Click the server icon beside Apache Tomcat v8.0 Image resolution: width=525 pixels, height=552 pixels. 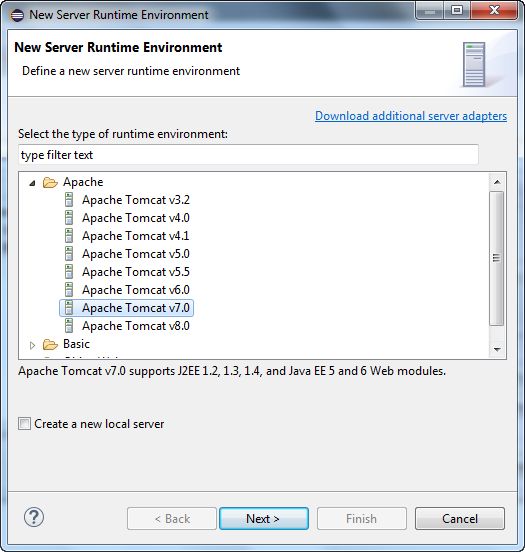[69, 326]
